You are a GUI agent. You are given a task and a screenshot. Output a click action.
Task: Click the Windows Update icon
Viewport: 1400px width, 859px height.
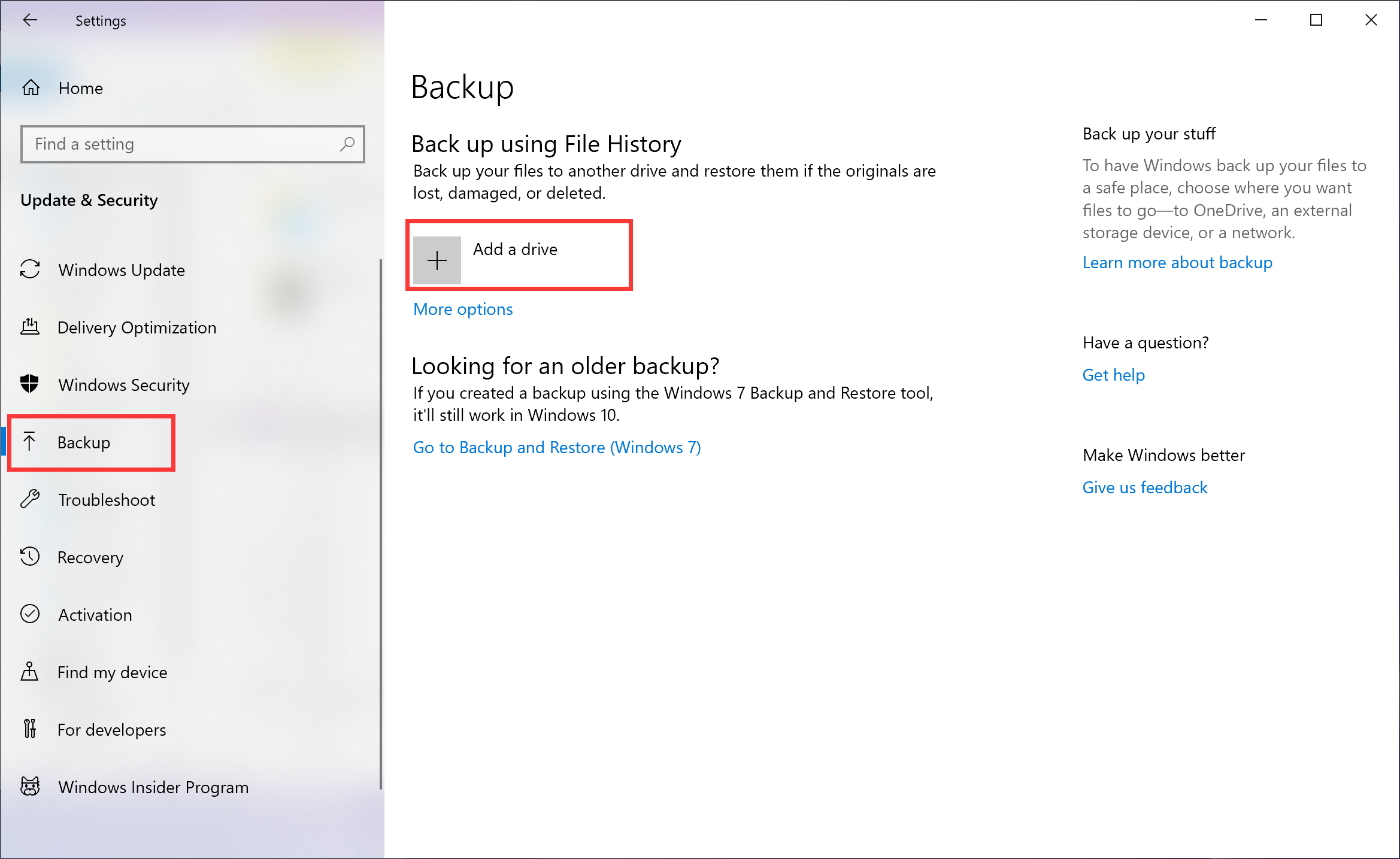coord(30,269)
